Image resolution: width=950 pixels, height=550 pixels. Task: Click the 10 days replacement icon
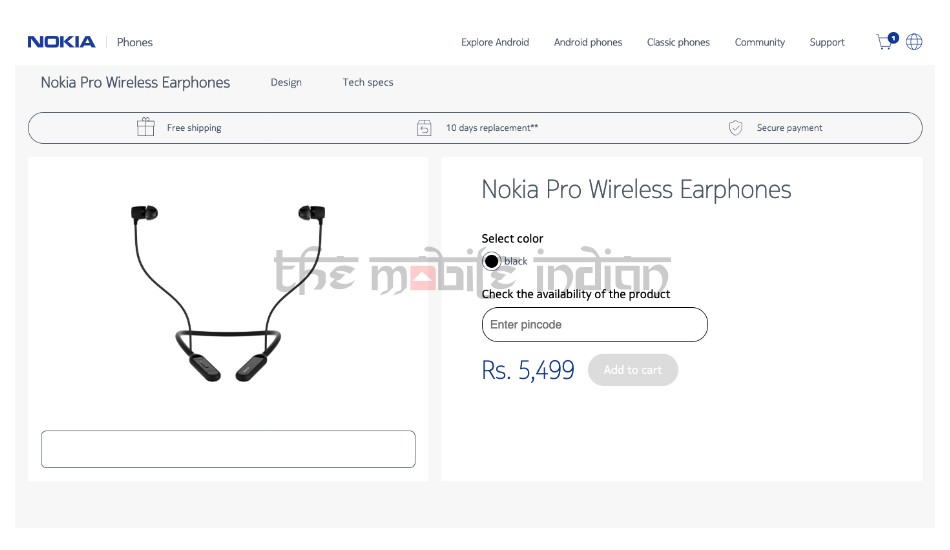click(x=424, y=128)
